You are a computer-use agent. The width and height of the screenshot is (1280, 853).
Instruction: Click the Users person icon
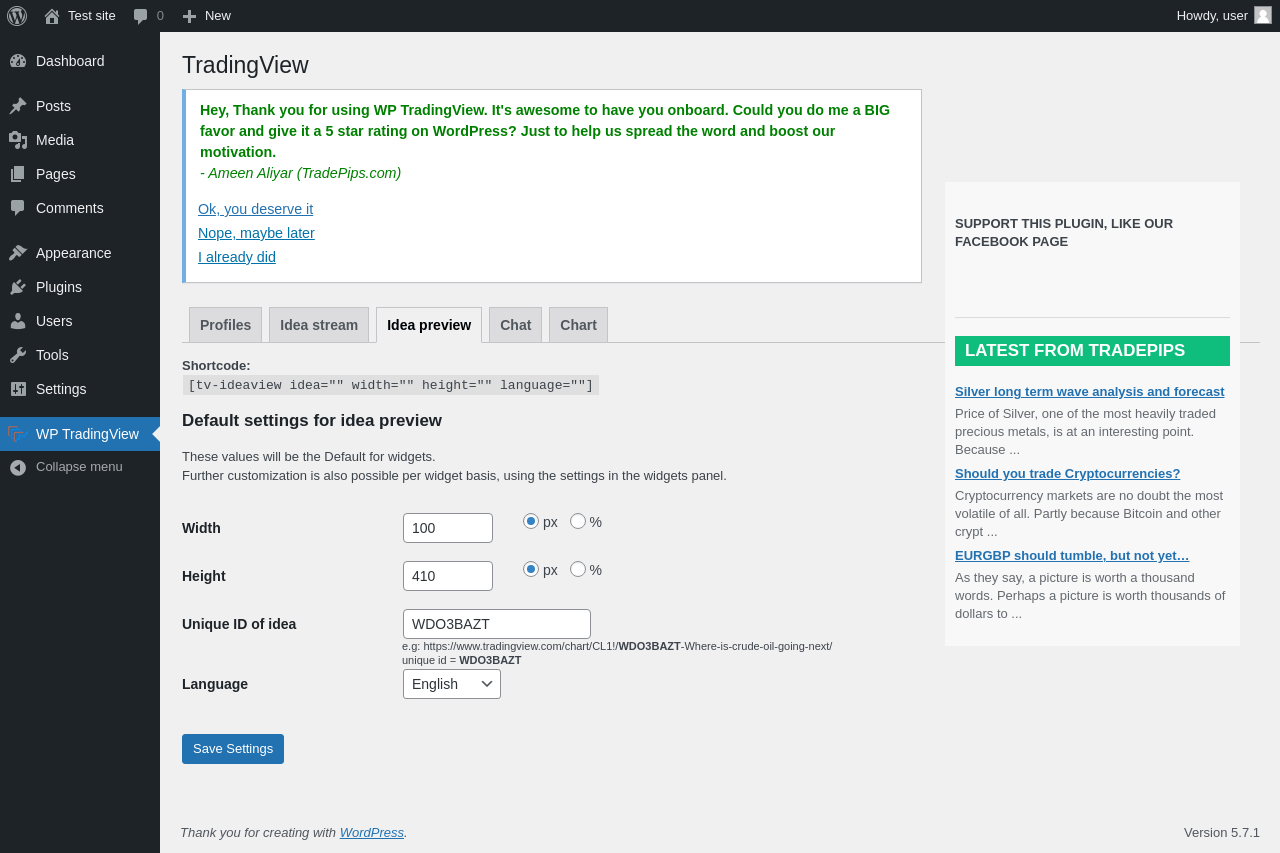click(18, 321)
